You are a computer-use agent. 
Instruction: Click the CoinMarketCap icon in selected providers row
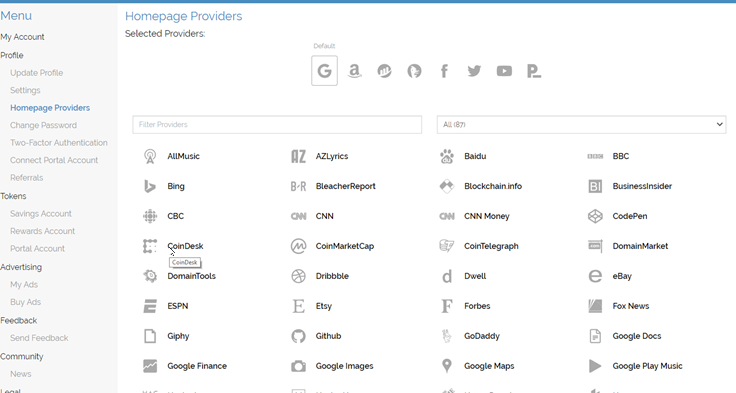(x=384, y=71)
